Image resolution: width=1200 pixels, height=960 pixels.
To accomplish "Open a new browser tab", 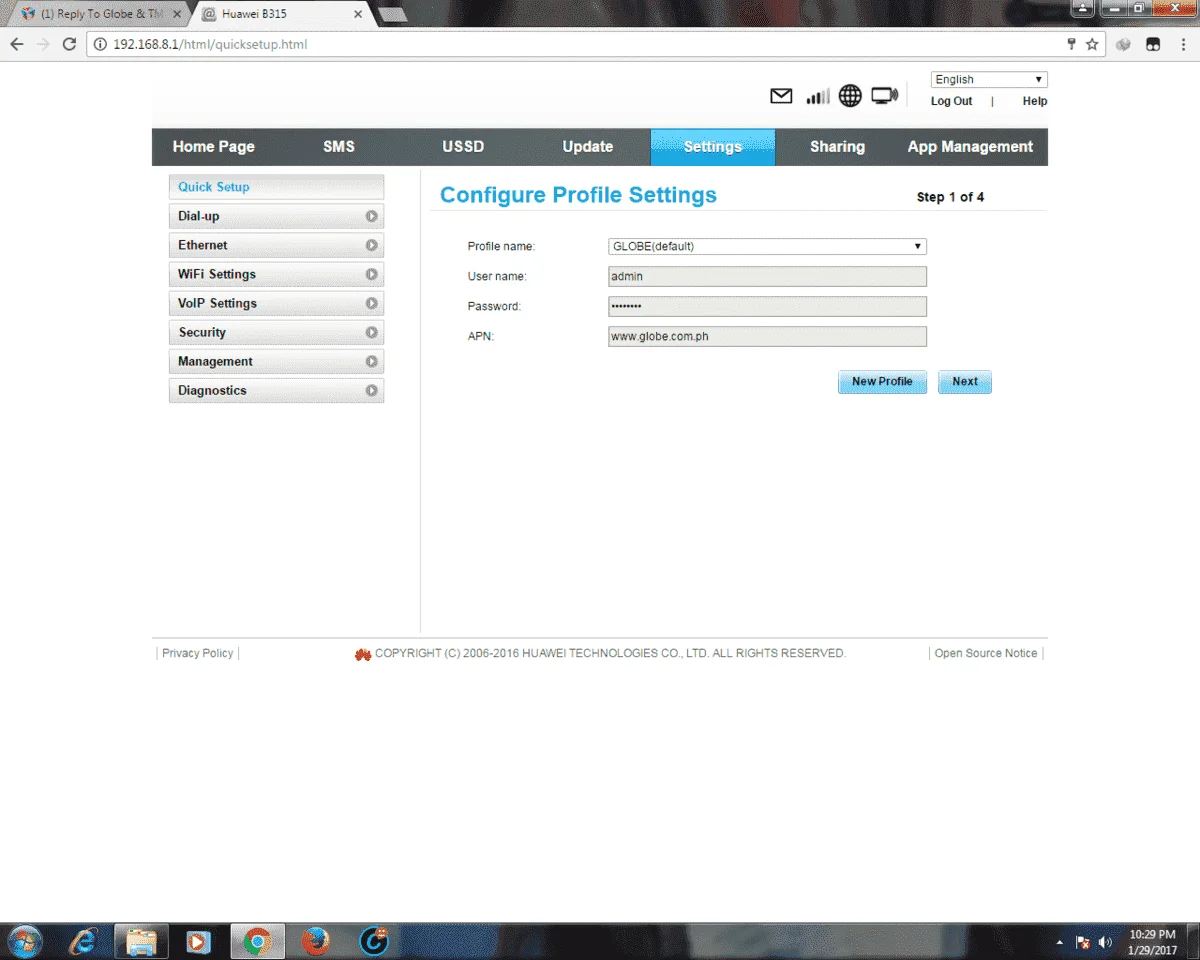I will (x=392, y=15).
